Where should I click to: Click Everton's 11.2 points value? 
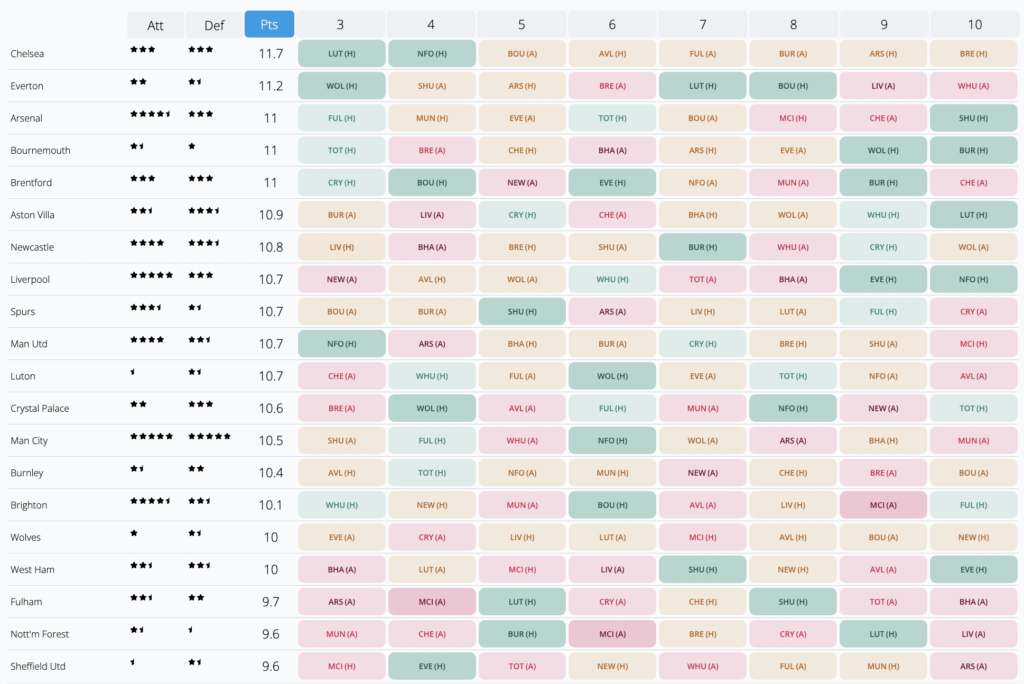coord(270,86)
